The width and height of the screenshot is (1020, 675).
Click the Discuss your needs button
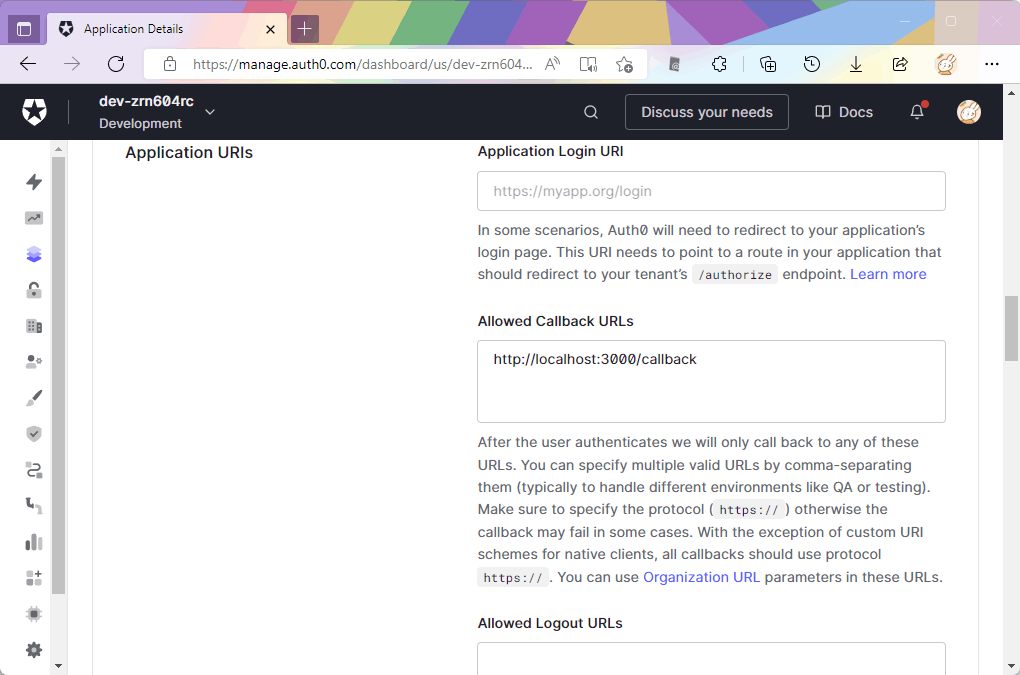[x=706, y=112]
